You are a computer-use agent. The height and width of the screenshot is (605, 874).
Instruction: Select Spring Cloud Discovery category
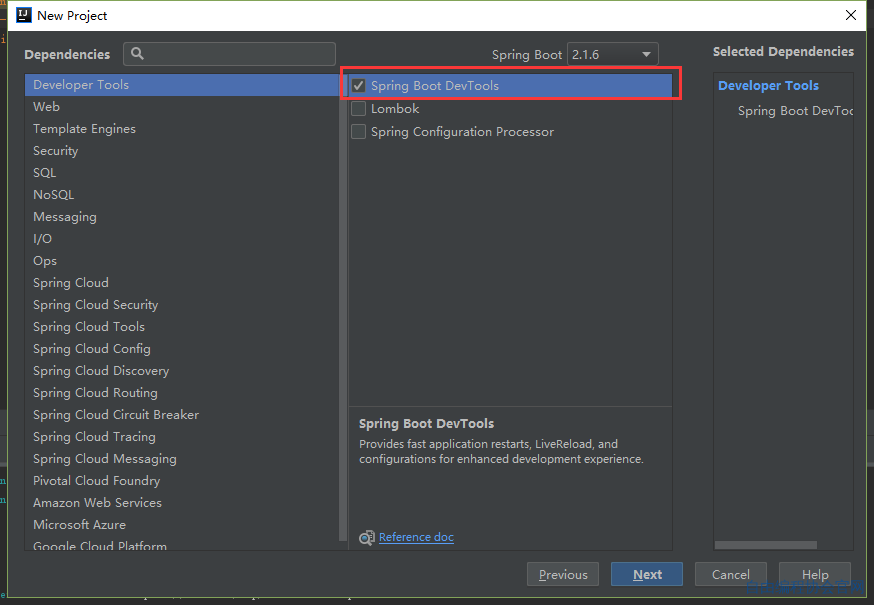pyautogui.click(x=182, y=371)
